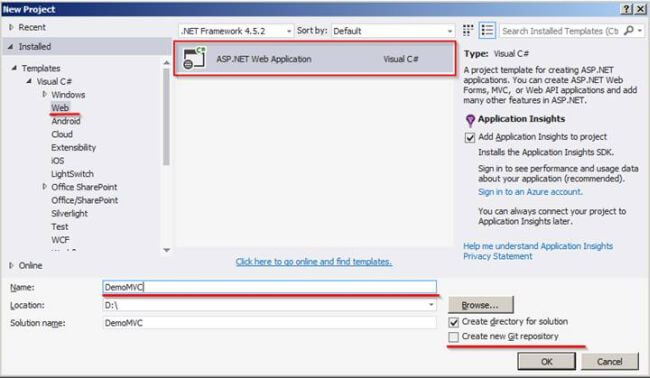
Task: Expand the Online section
Action: [11, 265]
